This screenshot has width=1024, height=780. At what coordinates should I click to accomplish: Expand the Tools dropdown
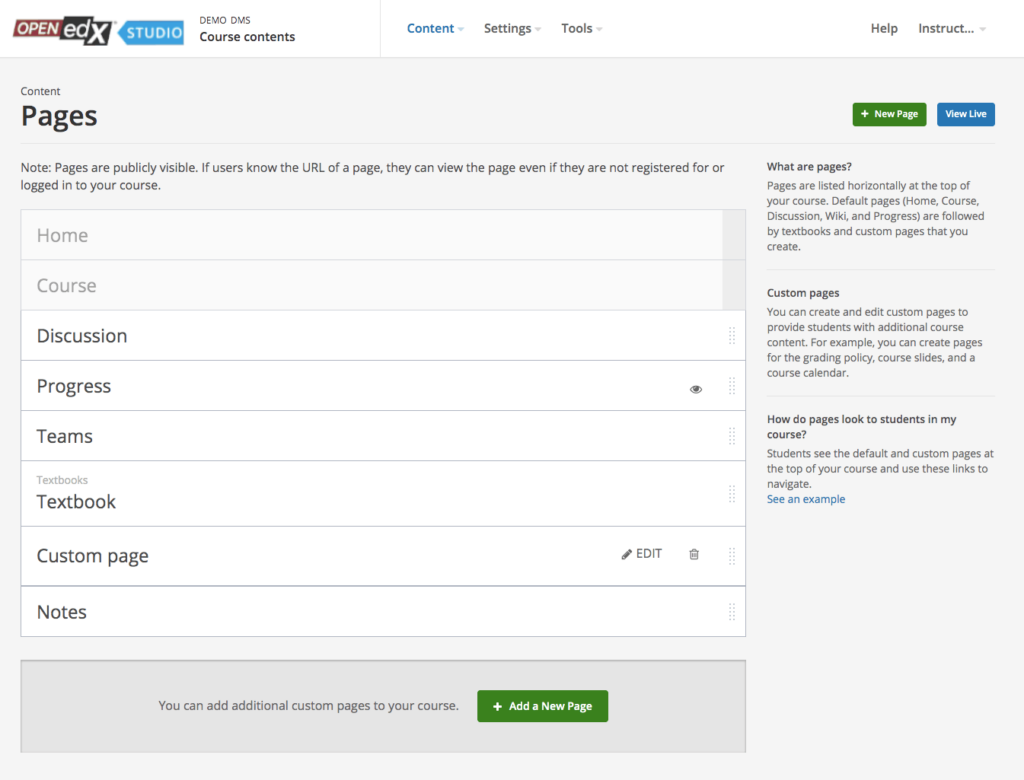pyautogui.click(x=577, y=28)
